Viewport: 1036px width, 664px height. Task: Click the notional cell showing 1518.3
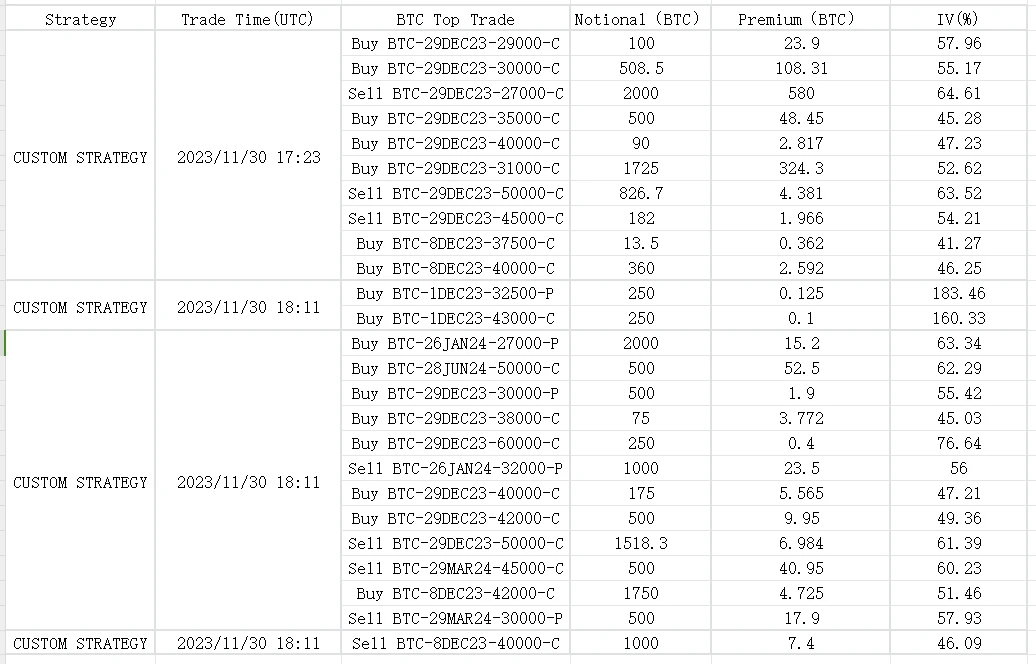coord(641,543)
